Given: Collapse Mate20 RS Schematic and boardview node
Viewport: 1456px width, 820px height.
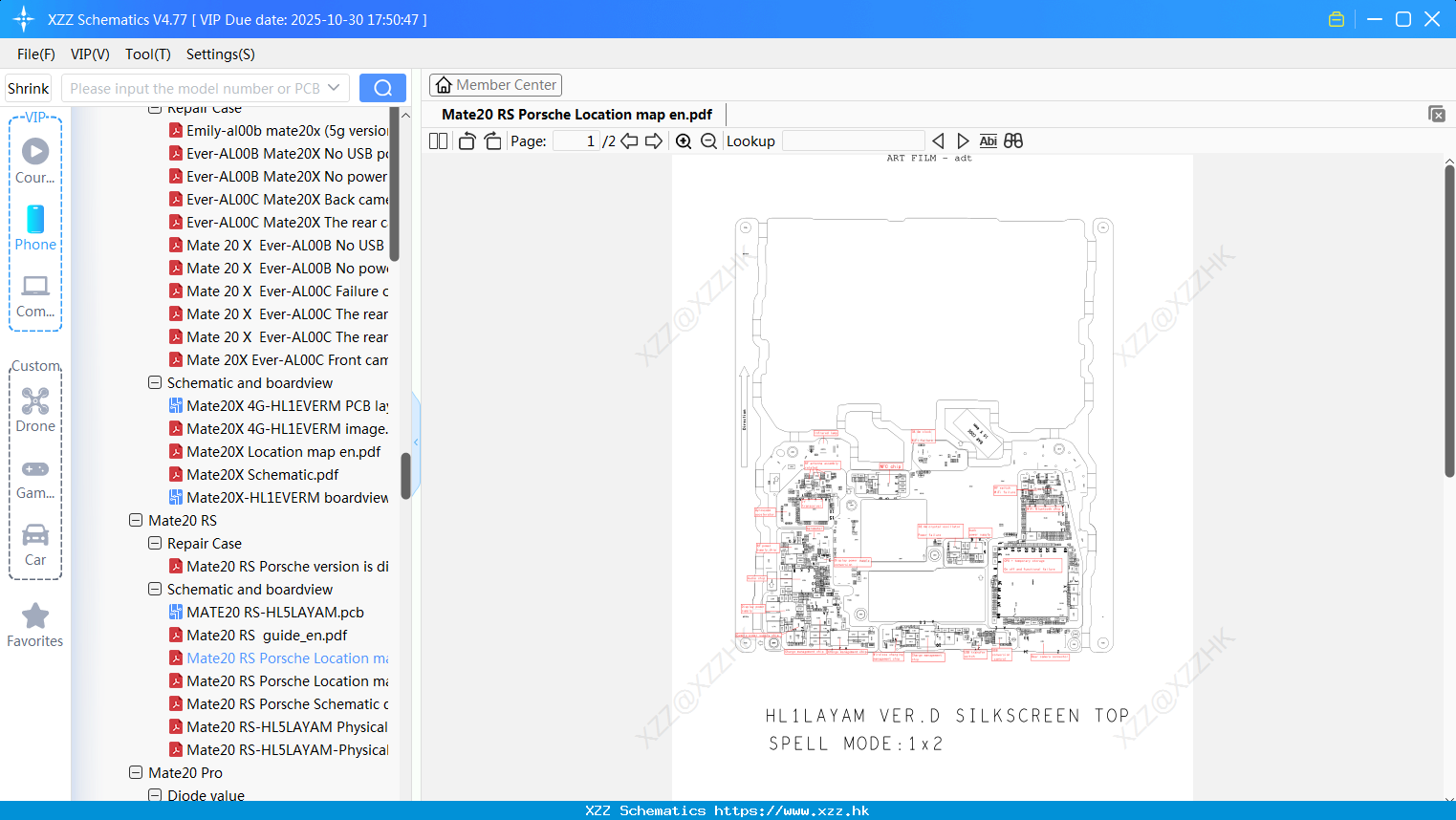Looking at the screenshot, I should click(x=155, y=589).
